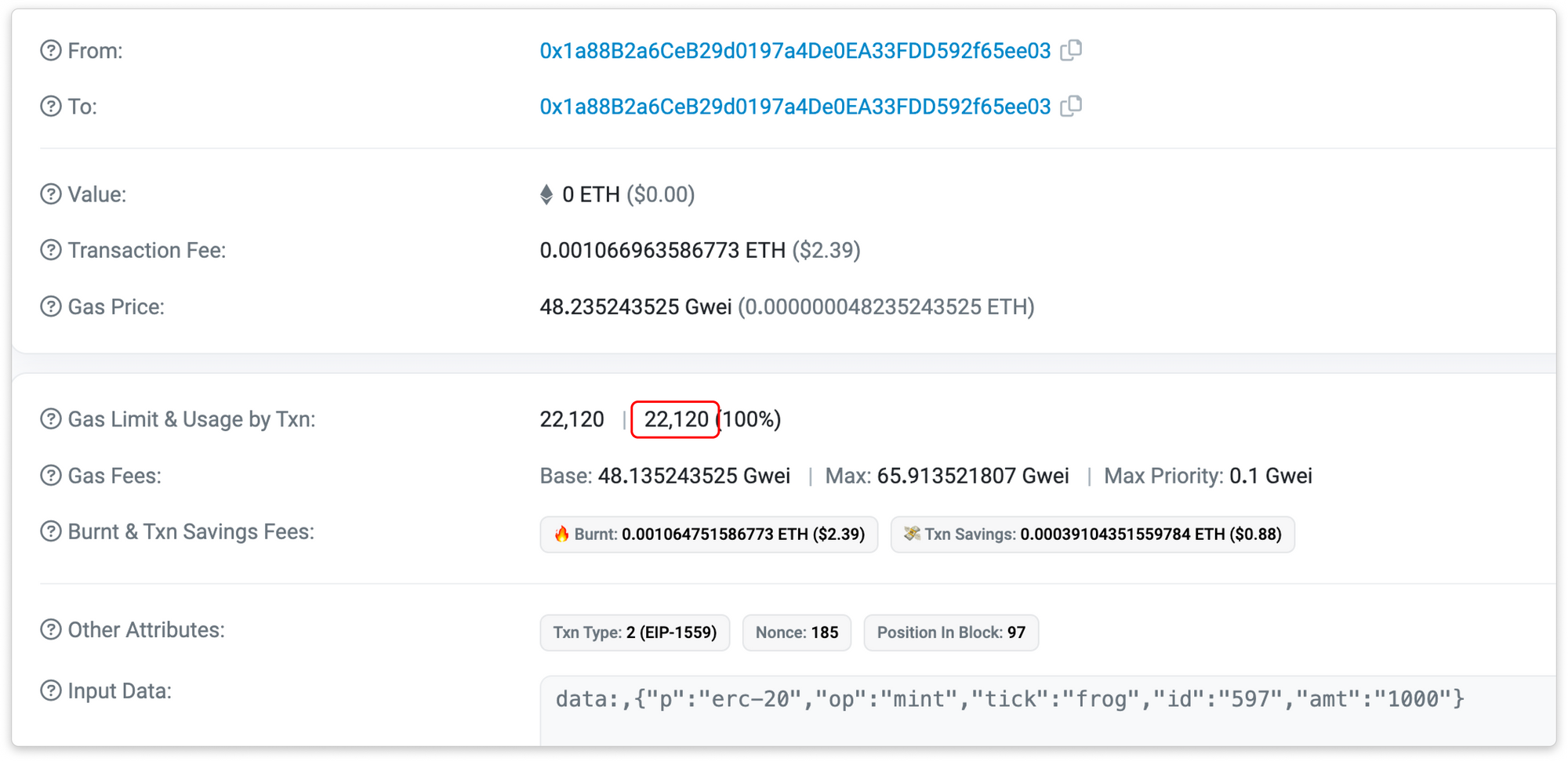The height and width of the screenshot is (761, 1568).
Task: Click the help icon beside From label
Action: point(51,51)
